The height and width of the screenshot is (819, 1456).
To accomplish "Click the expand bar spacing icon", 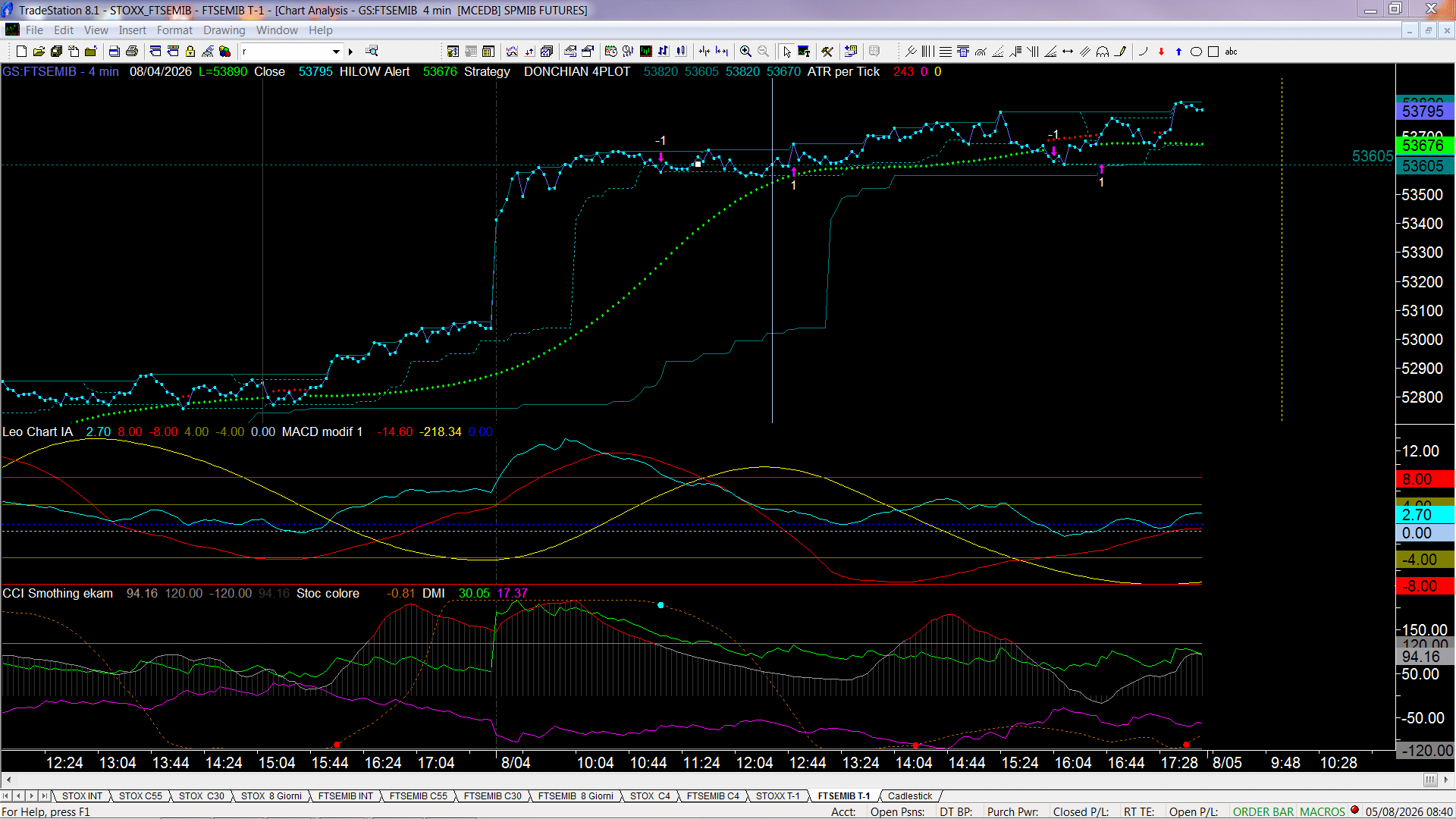I will [722, 52].
